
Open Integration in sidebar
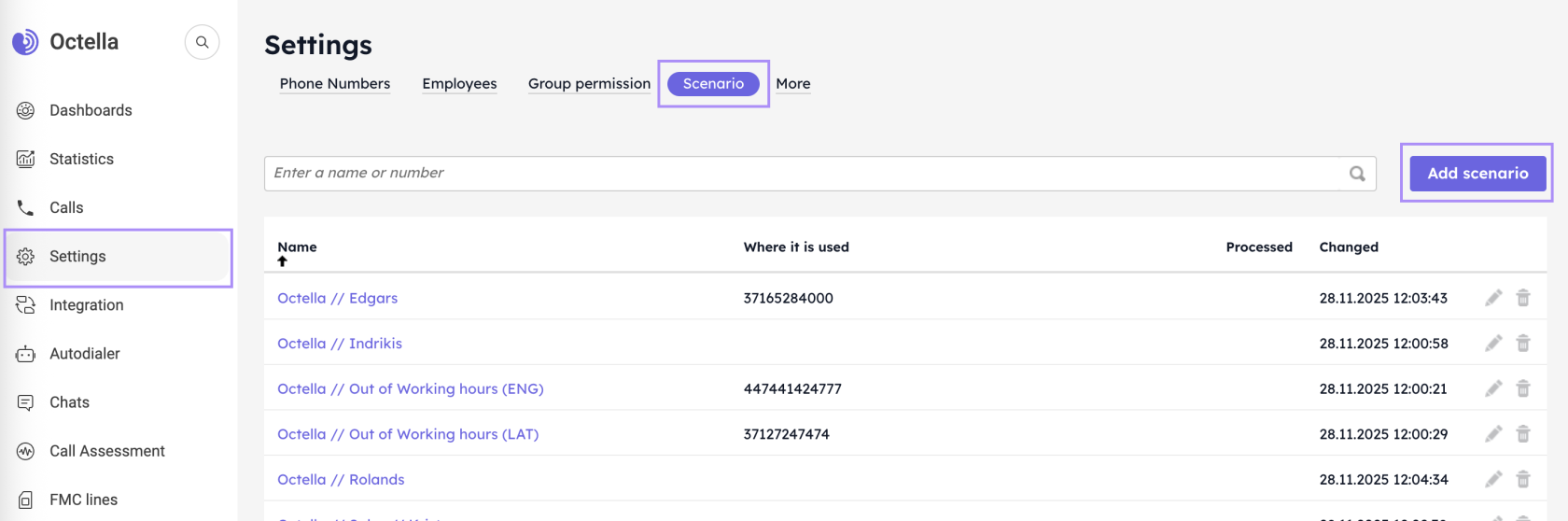pyautogui.click(x=86, y=304)
